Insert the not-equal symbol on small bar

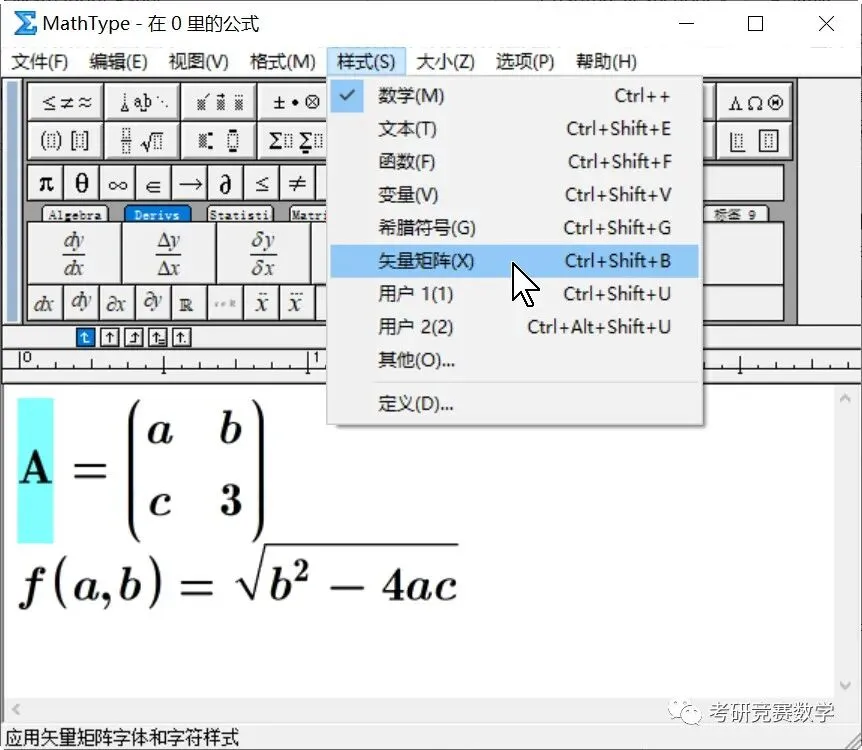pos(297,183)
